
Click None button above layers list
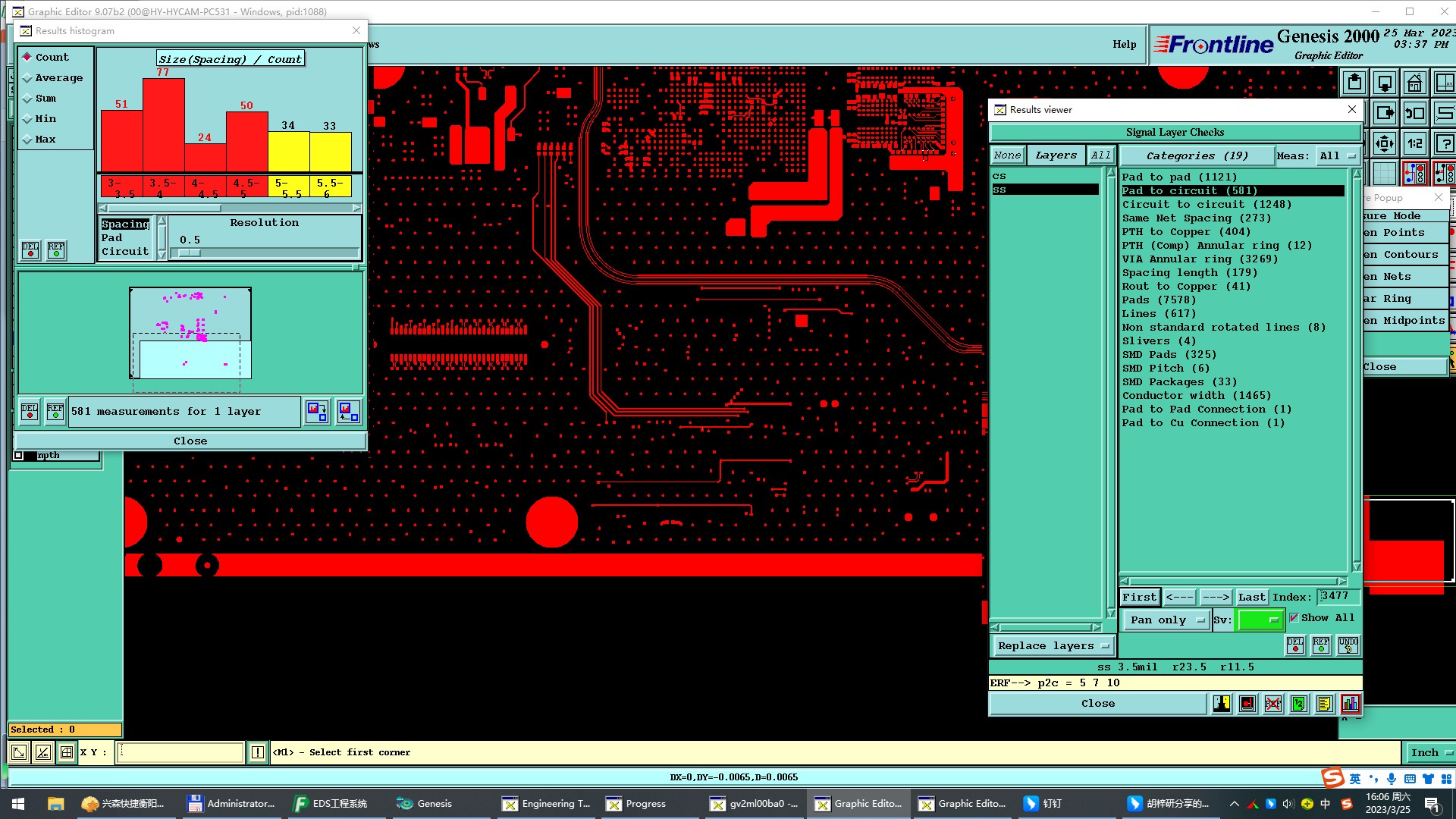1007,155
